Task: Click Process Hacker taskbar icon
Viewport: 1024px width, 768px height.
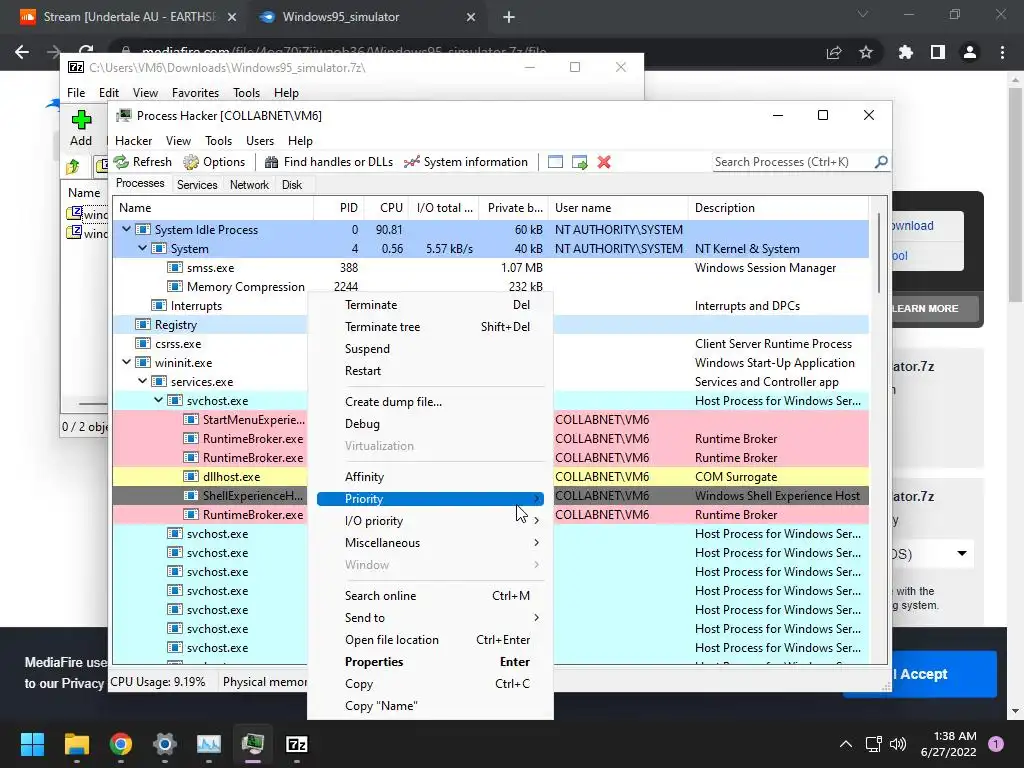Action: [x=253, y=744]
